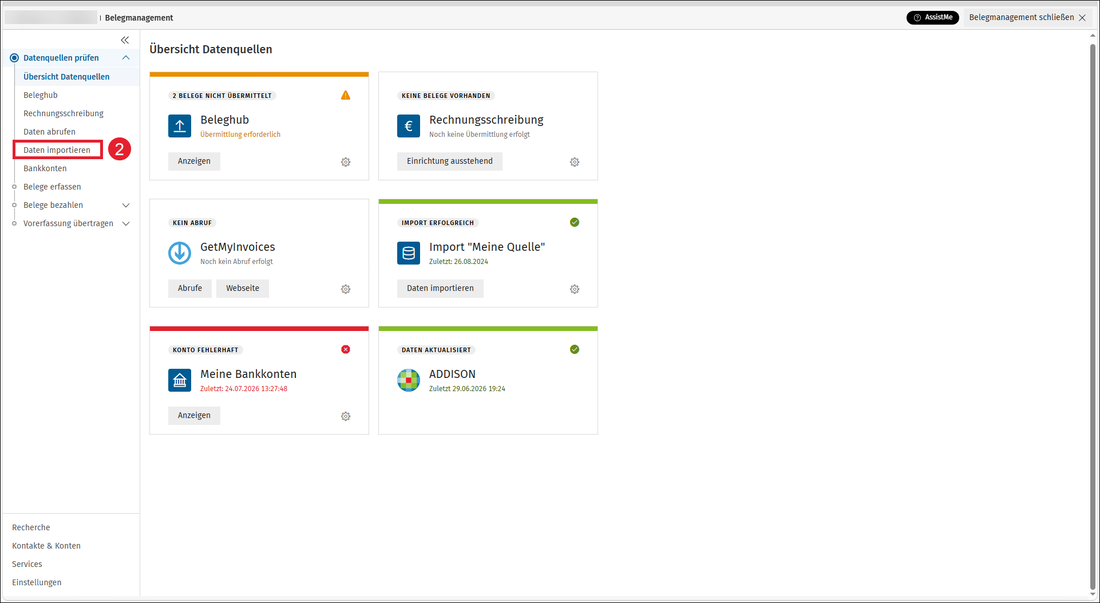Open Einstellungen in the bottom sidebar

click(36, 582)
